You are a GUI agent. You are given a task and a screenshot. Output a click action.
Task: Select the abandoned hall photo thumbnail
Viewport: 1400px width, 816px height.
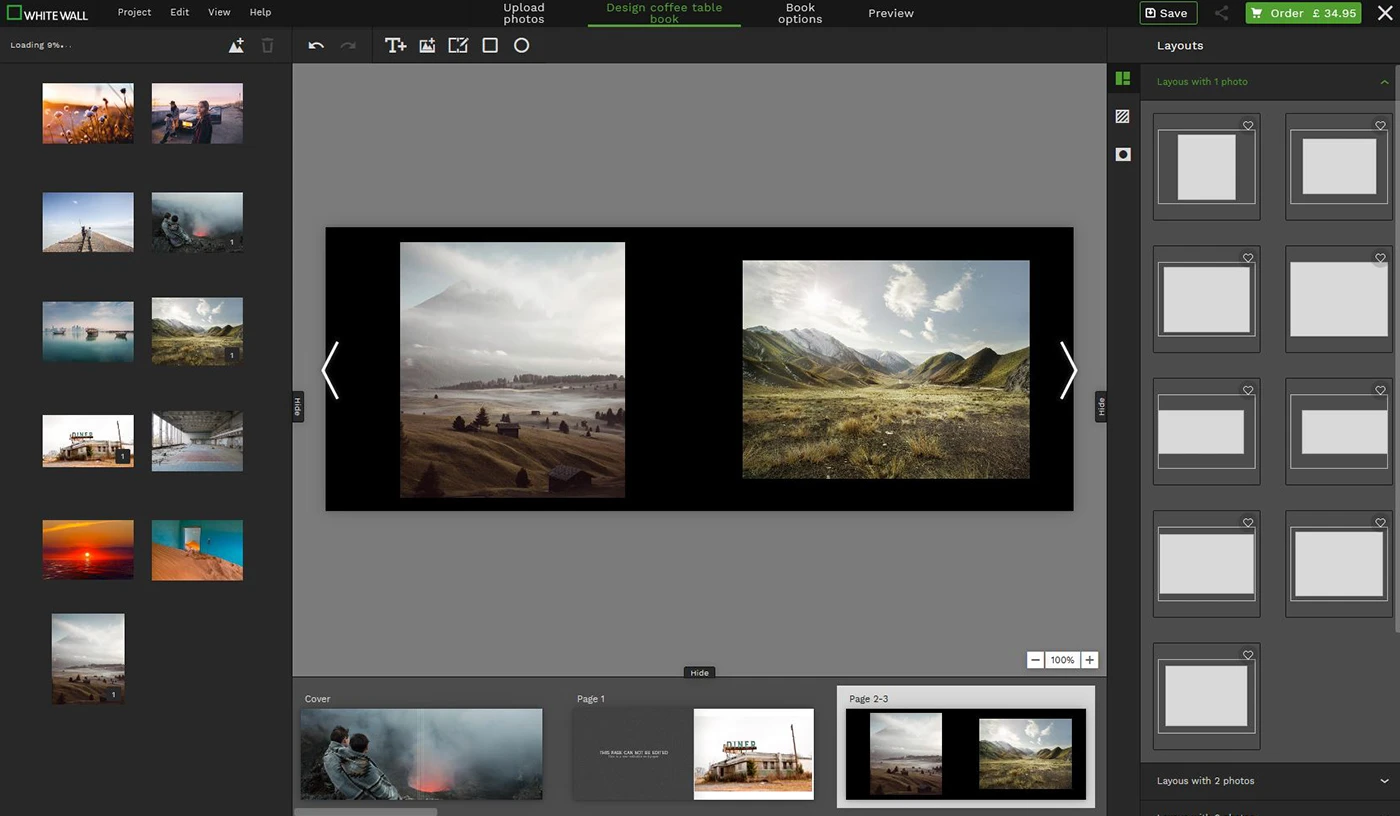coord(197,441)
